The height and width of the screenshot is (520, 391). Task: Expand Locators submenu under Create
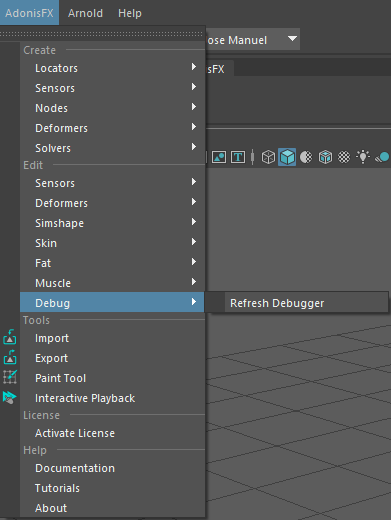112,68
